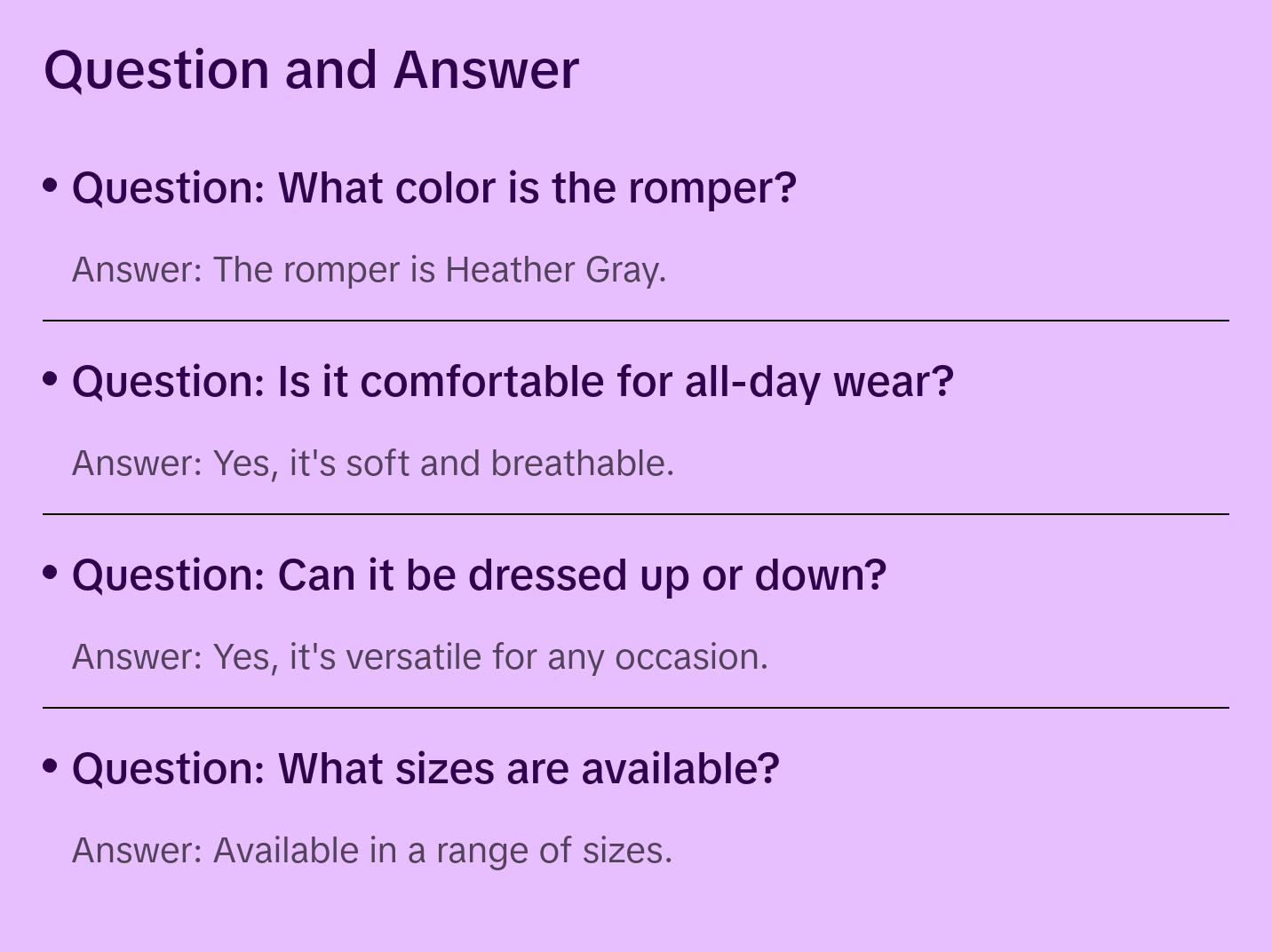Image resolution: width=1272 pixels, height=952 pixels.
Task: Click the bullet before the romper color question
Action: pyautogui.click(x=51, y=186)
